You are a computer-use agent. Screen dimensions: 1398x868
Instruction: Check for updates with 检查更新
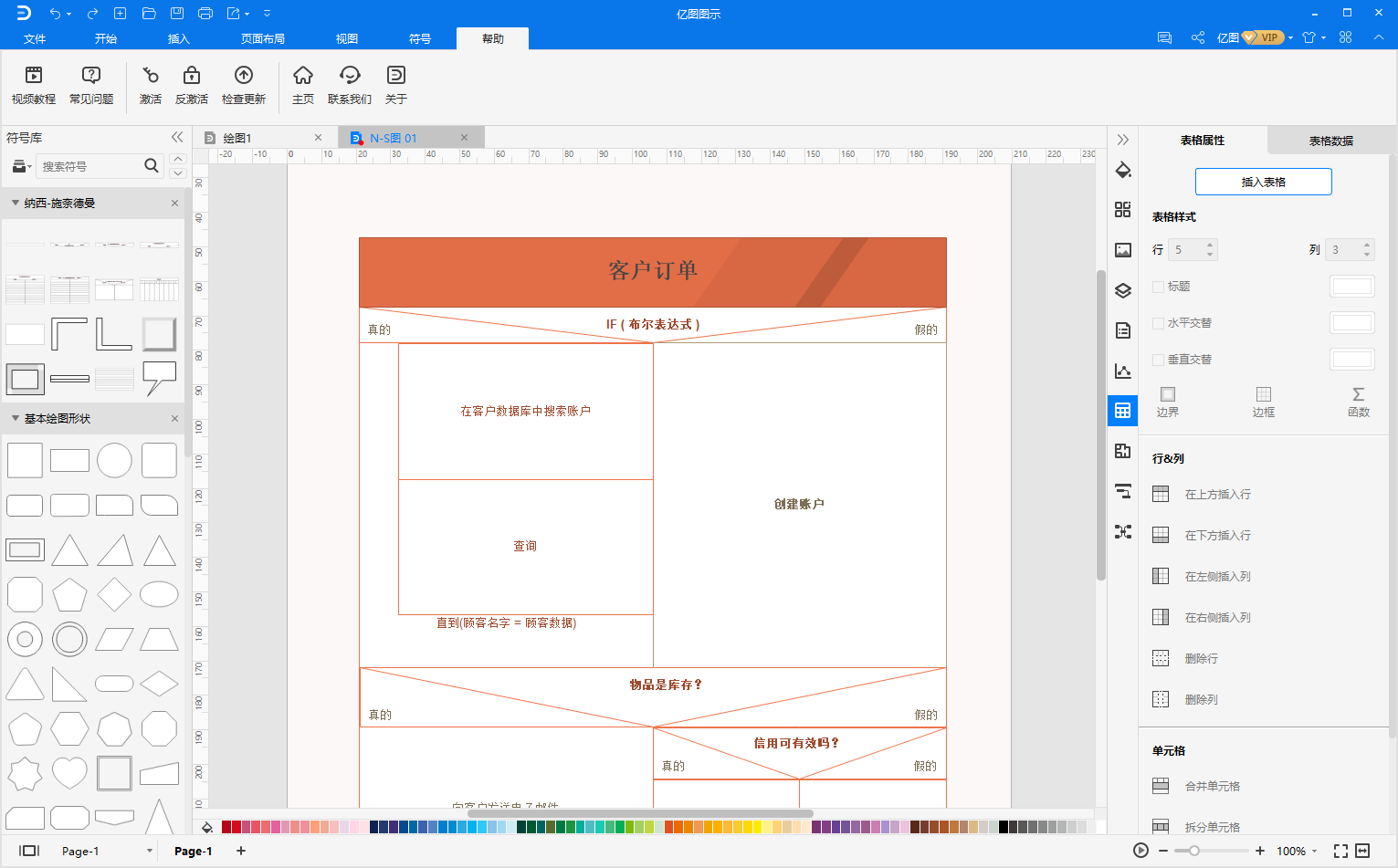pos(244,86)
